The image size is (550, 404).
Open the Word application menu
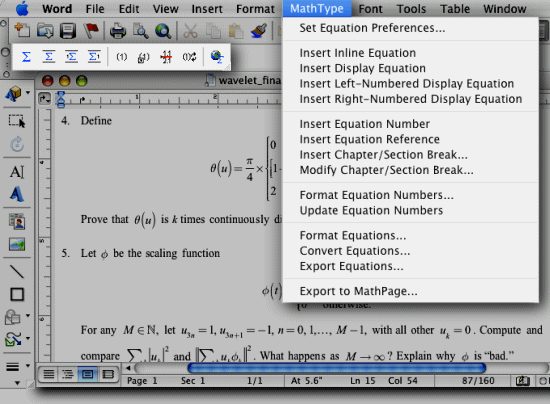57,8
